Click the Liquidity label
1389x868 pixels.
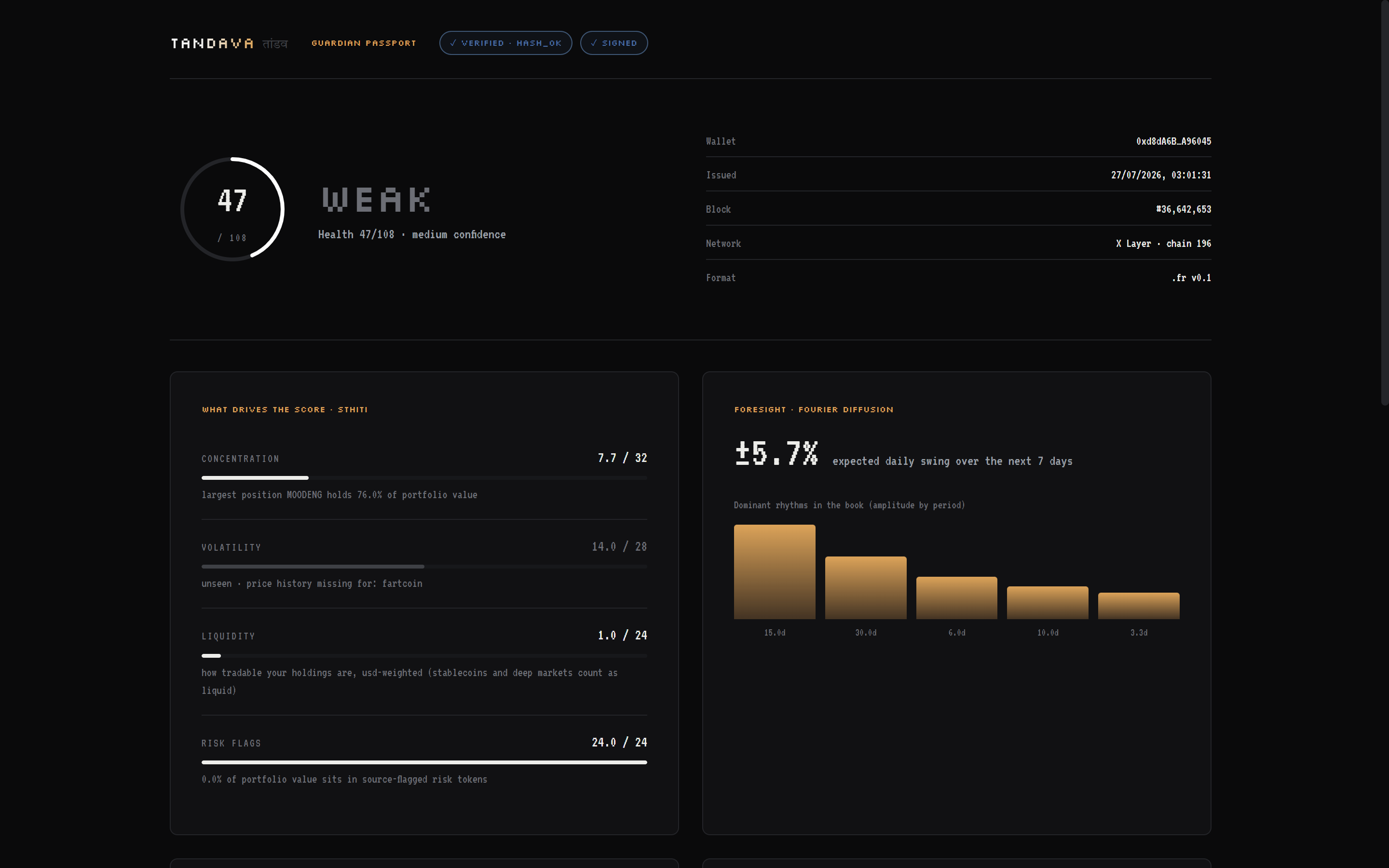[228, 636]
